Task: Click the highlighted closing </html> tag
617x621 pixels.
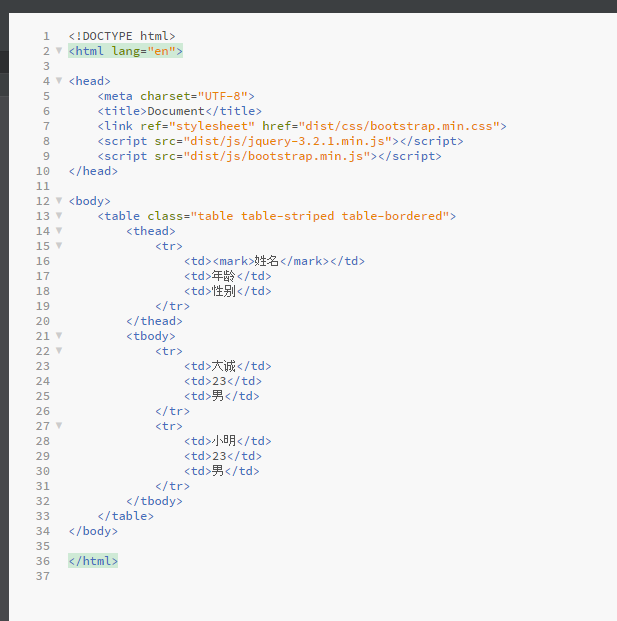Action: pyautogui.click(x=93, y=561)
